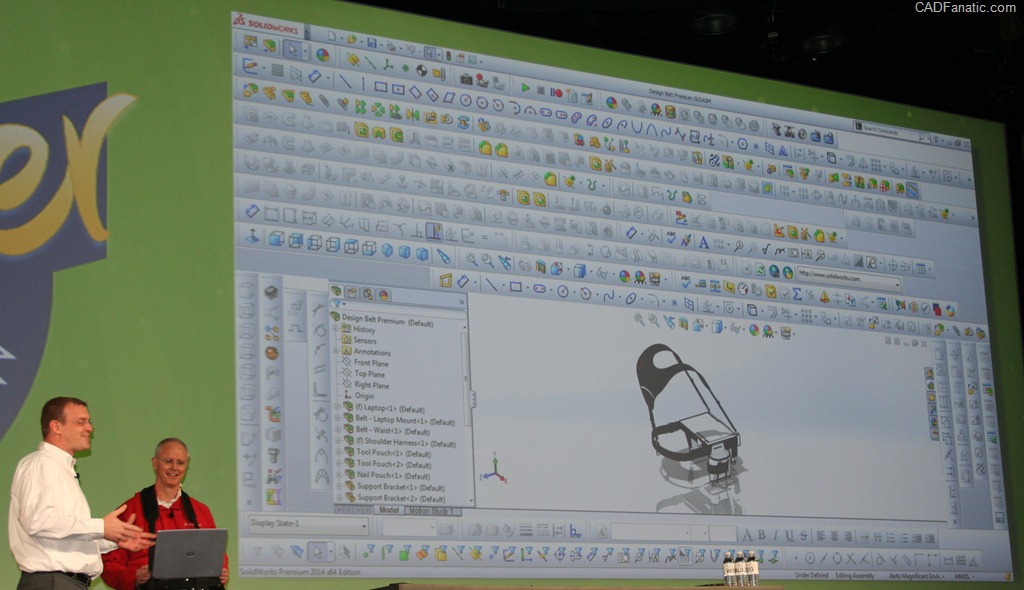The width and height of the screenshot is (1024, 590).
Task: Open the PropertyManager tab
Action: (x=351, y=292)
